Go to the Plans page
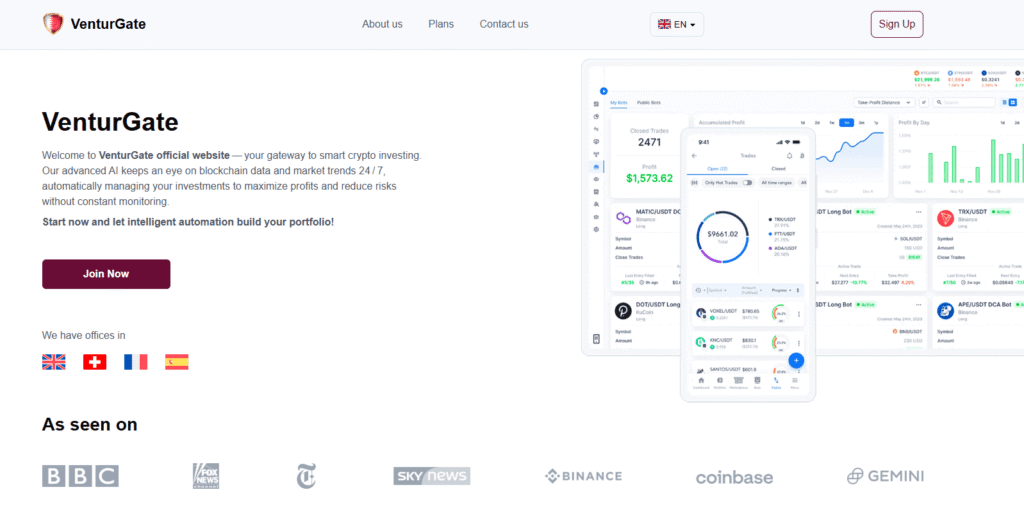 [x=441, y=24]
